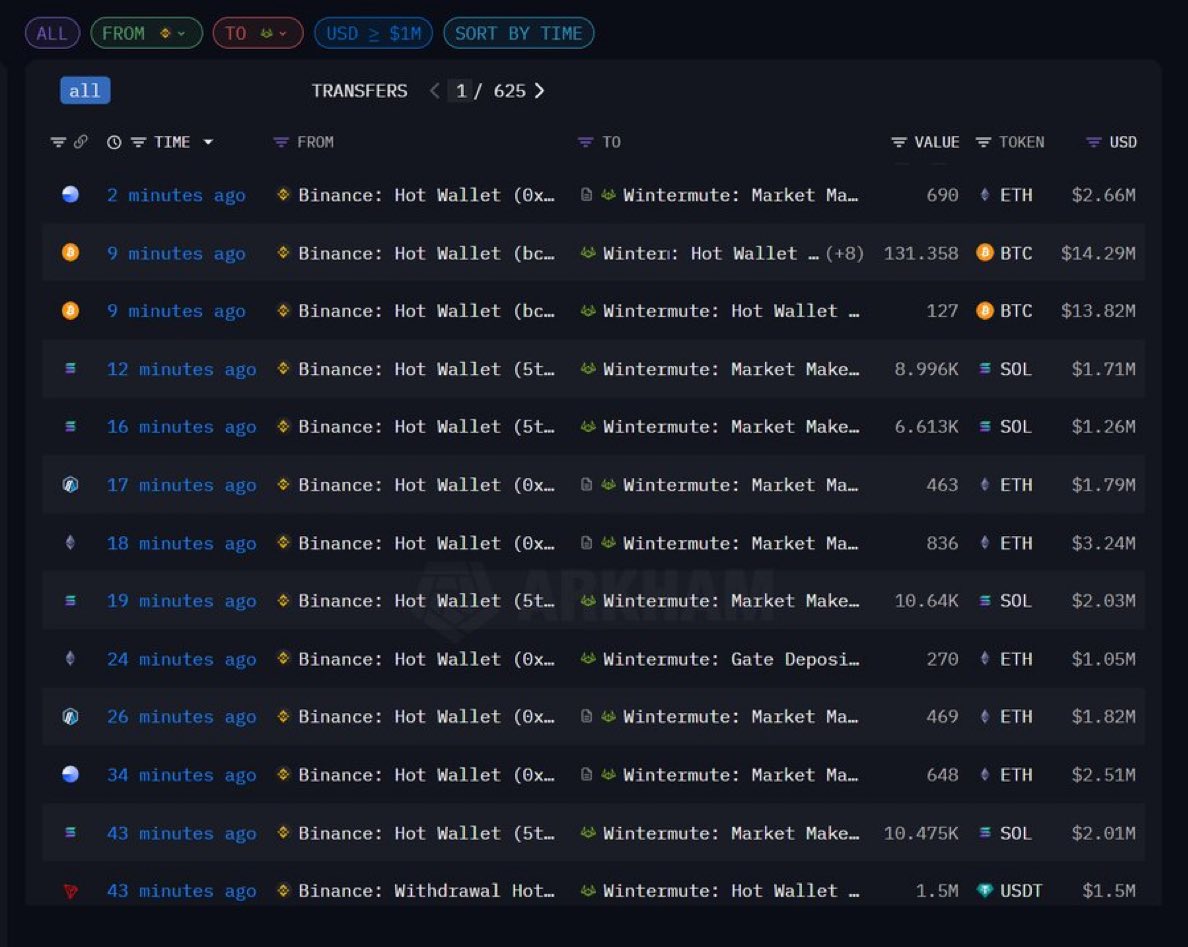Open the '2 minutes ago' transaction link
This screenshot has width=1188, height=947.
(x=176, y=195)
